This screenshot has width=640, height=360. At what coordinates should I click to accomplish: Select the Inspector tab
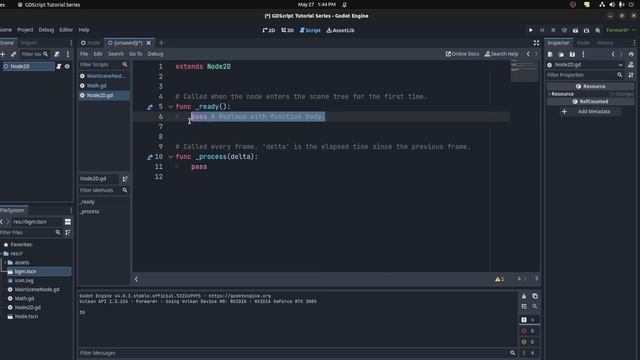558,43
